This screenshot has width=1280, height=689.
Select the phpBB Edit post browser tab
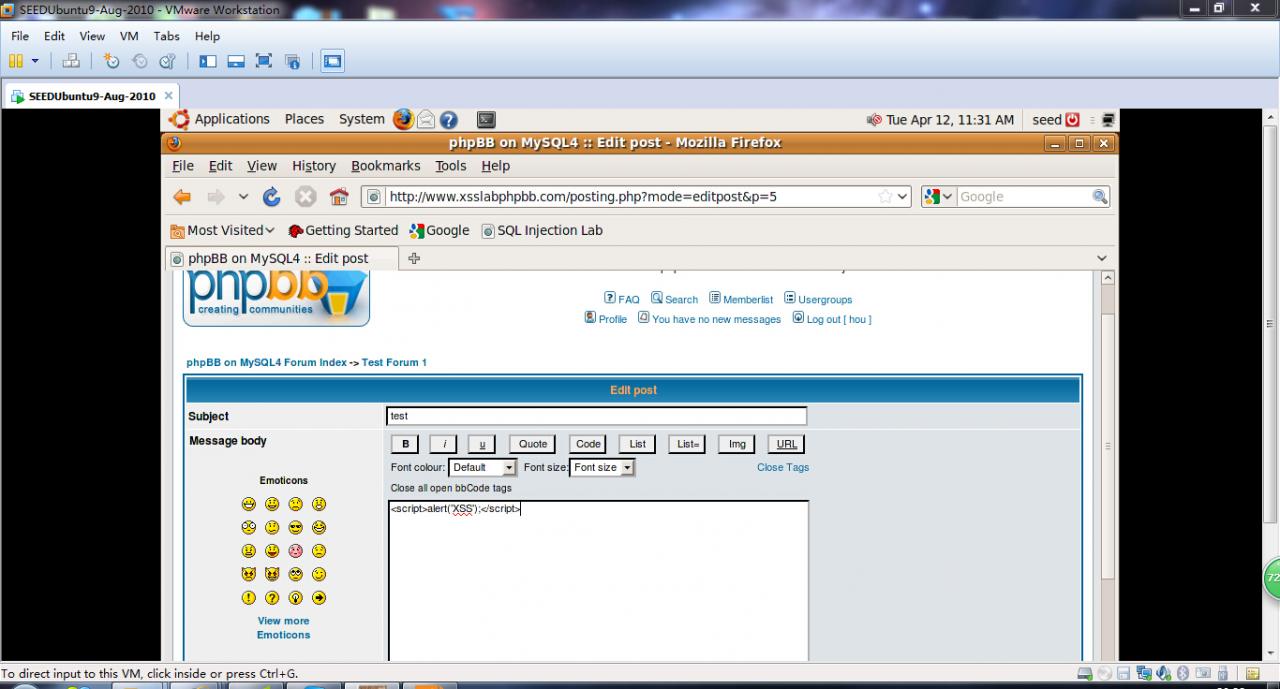[282, 258]
